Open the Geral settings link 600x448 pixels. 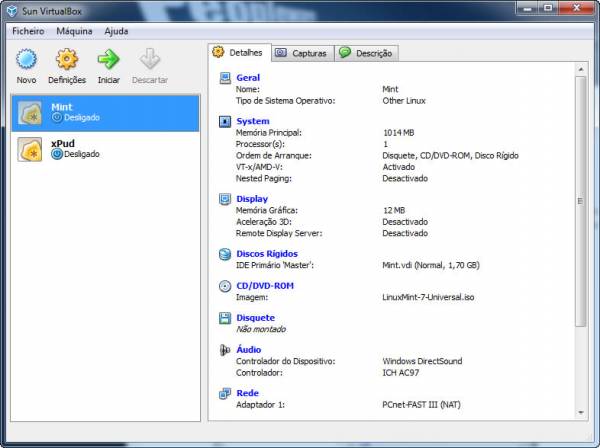248,77
